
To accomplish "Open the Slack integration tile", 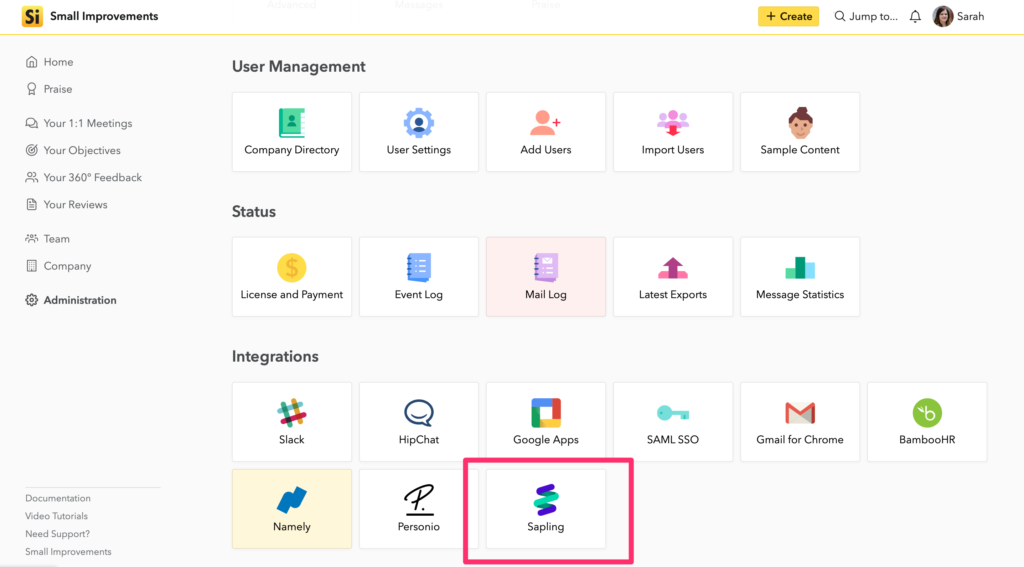I will [291, 422].
